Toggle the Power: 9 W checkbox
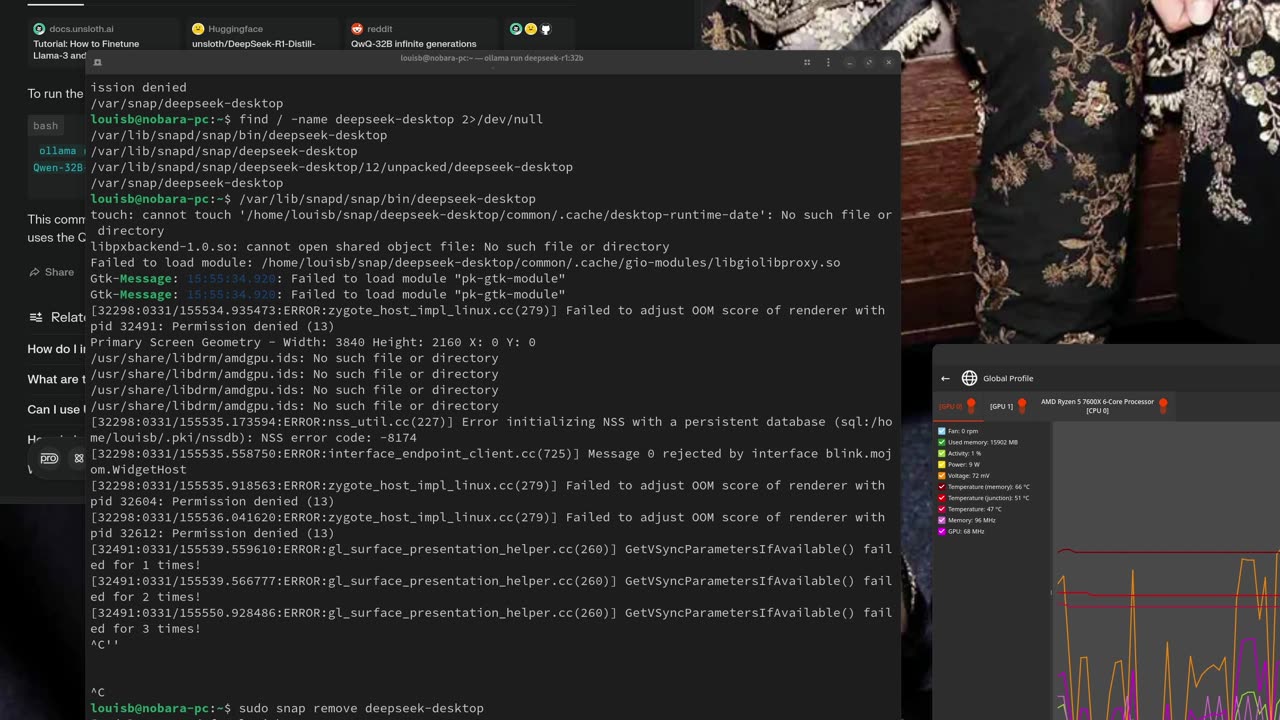This screenshot has height=720, width=1280. tap(942, 464)
